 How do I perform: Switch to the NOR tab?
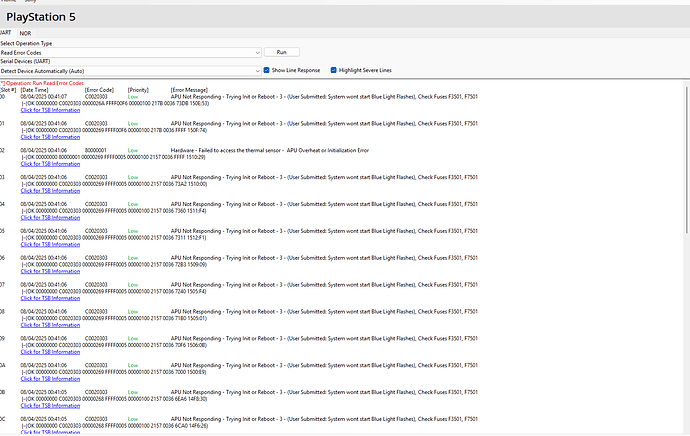(x=26, y=33)
